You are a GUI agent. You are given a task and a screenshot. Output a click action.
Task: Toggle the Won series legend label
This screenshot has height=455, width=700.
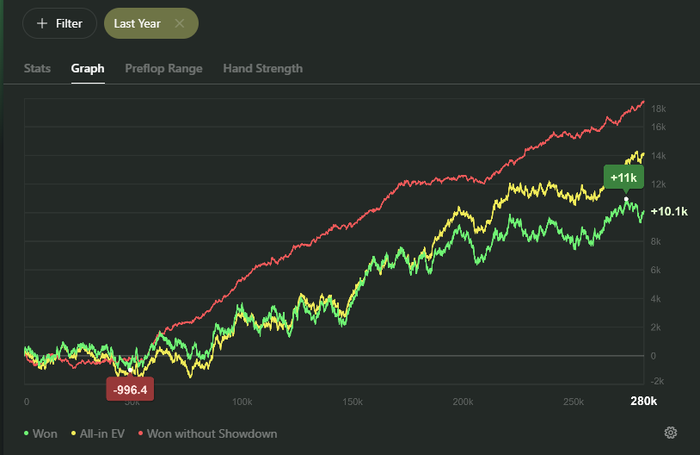click(x=45, y=434)
